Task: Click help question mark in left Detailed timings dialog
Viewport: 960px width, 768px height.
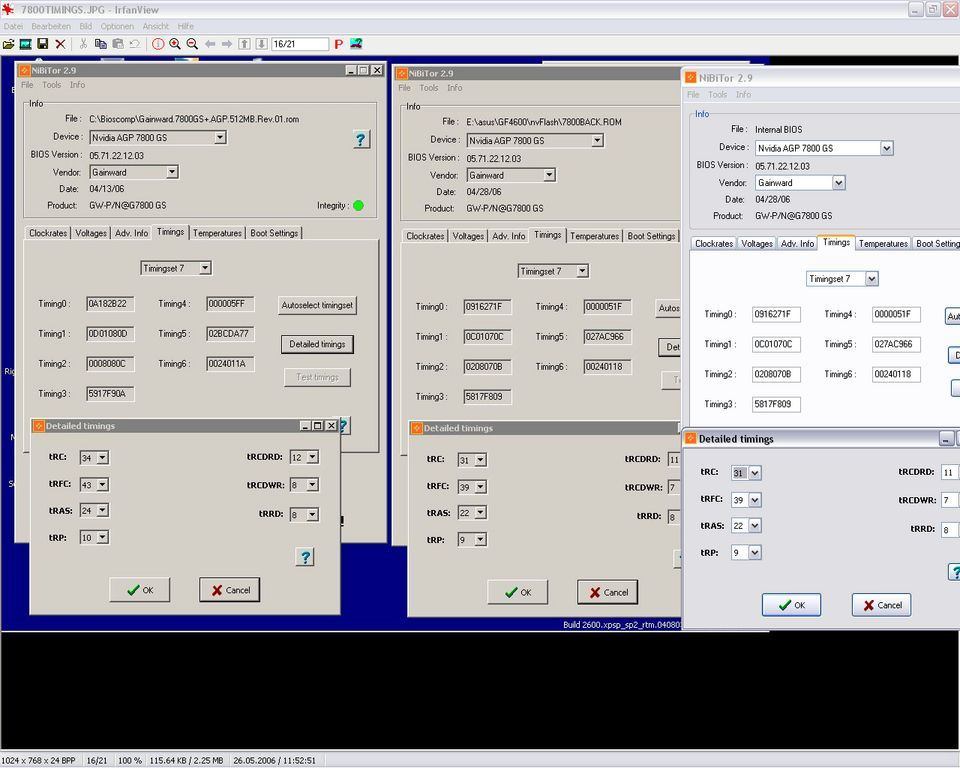Action: pyautogui.click(x=305, y=557)
